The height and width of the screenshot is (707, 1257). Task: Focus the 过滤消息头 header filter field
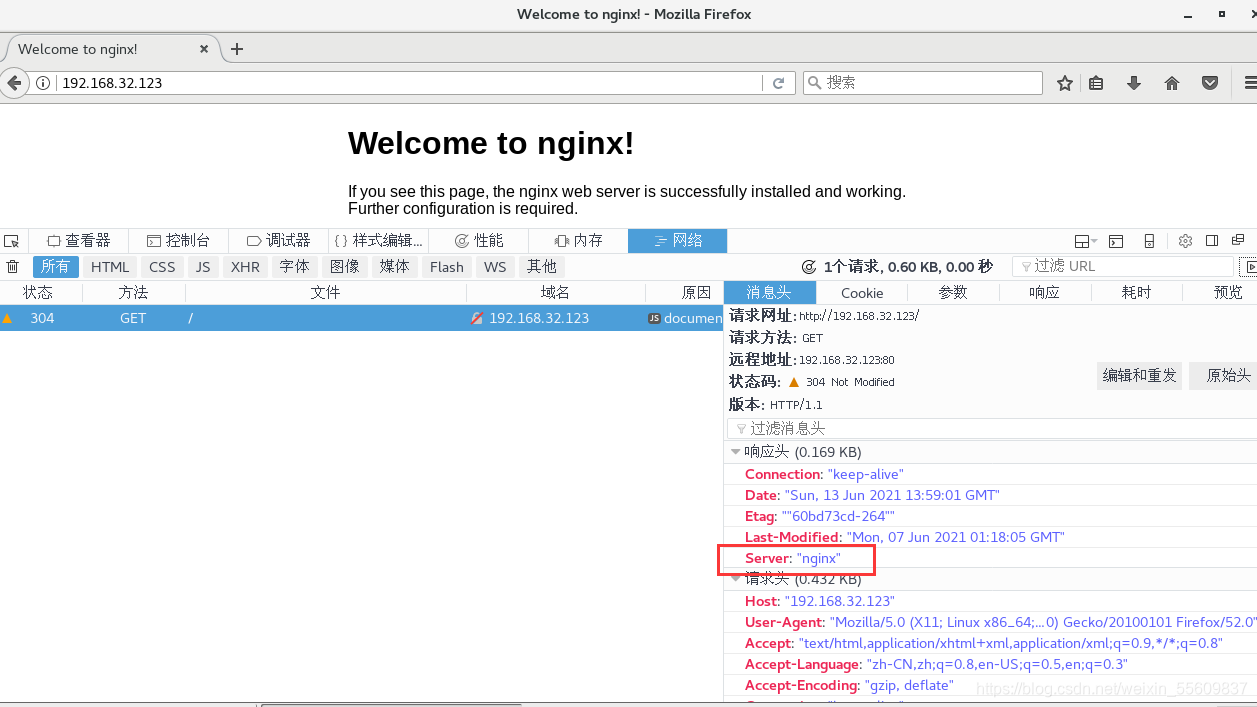[x=992, y=428]
